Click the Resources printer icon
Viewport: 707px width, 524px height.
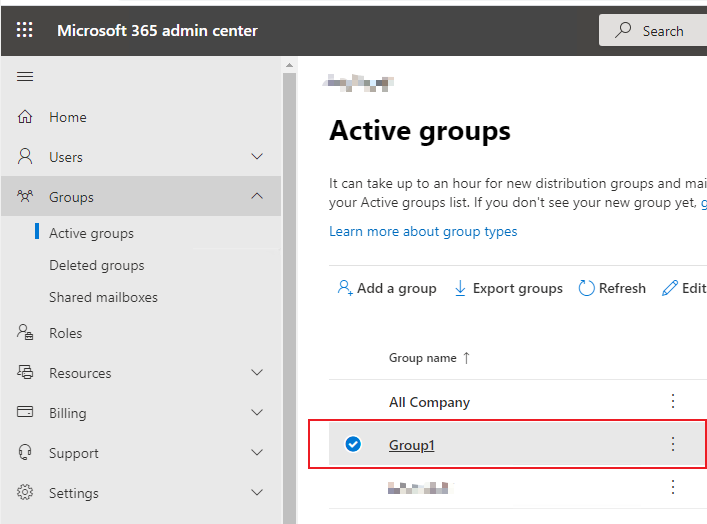[25, 372]
